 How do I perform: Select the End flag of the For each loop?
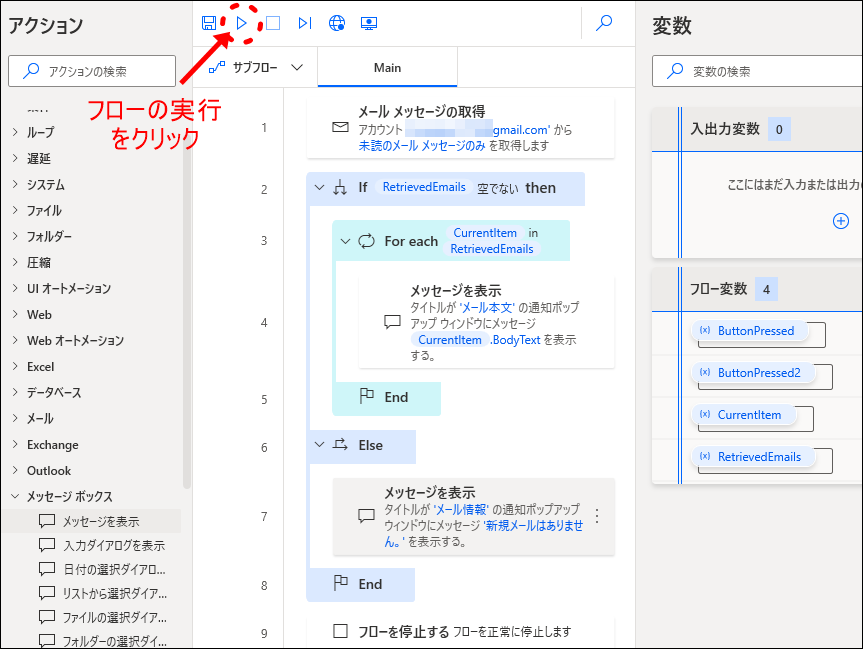click(x=386, y=397)
